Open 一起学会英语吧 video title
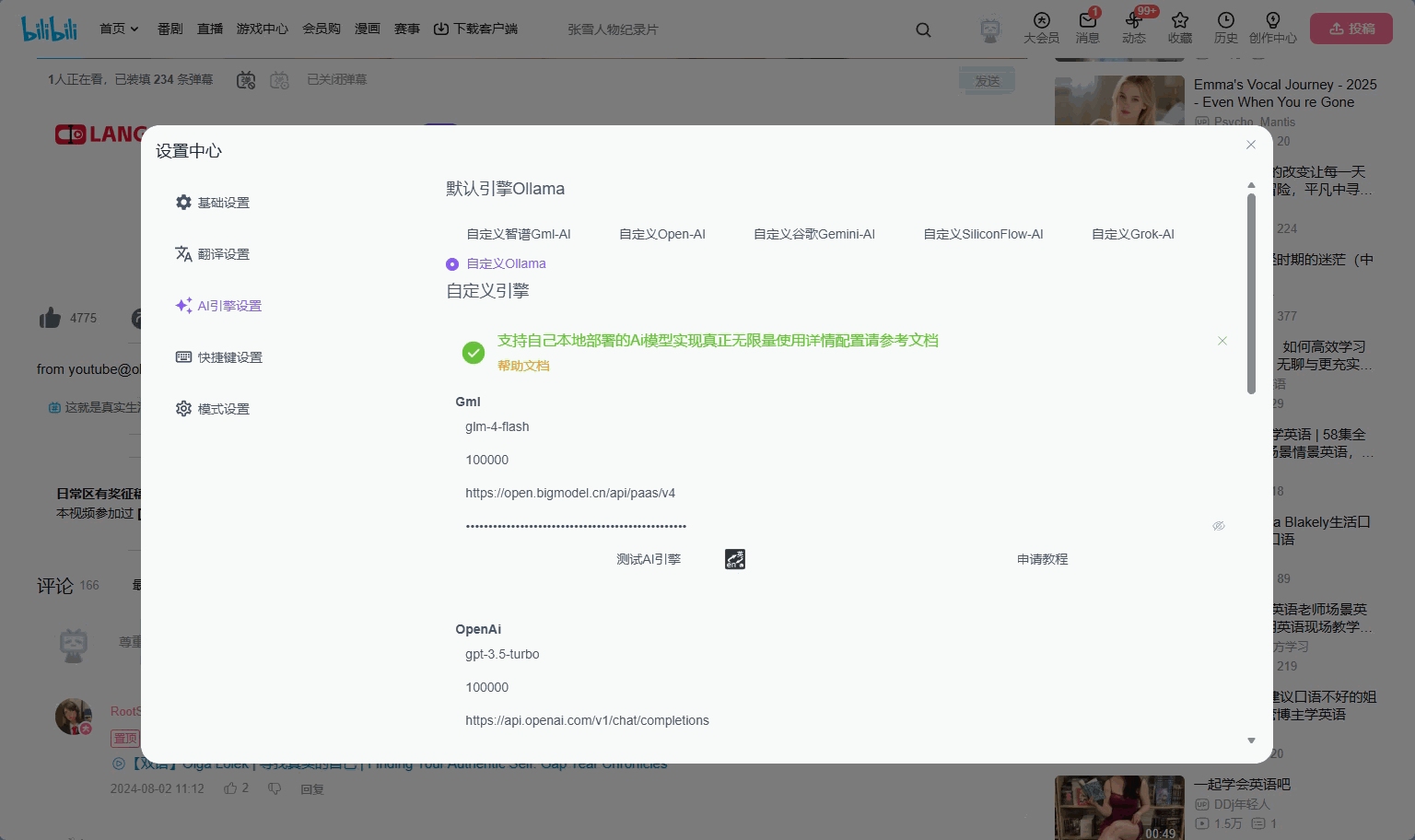This screenshot has width=1415, height=840. click(1242, 785)
